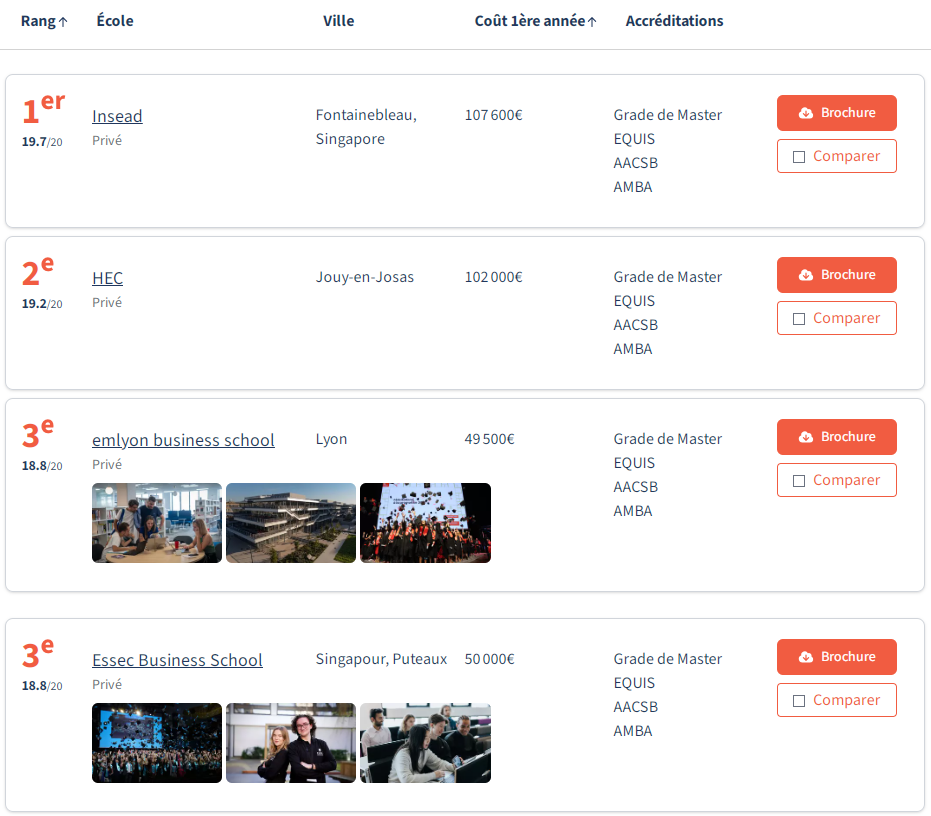931x816 pixels.
Task: Tick the Comparer checkbox for HEC
Action: pyautogui.click(x=798, y=319)
